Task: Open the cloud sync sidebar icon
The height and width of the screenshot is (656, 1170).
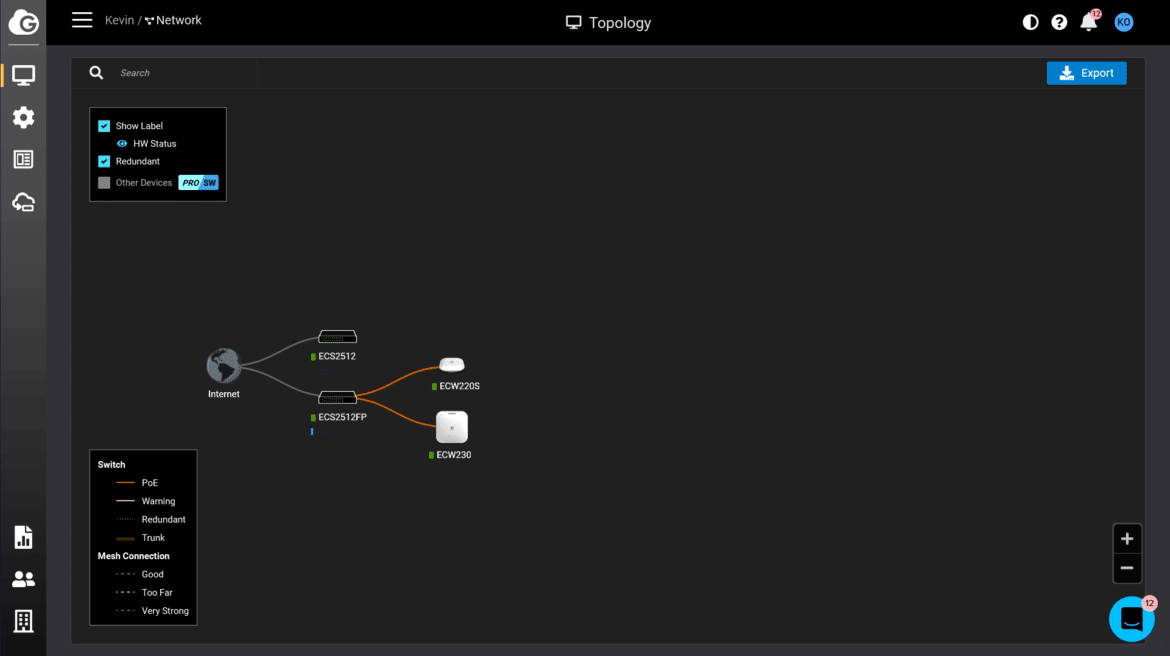Action: pos(23,202)
